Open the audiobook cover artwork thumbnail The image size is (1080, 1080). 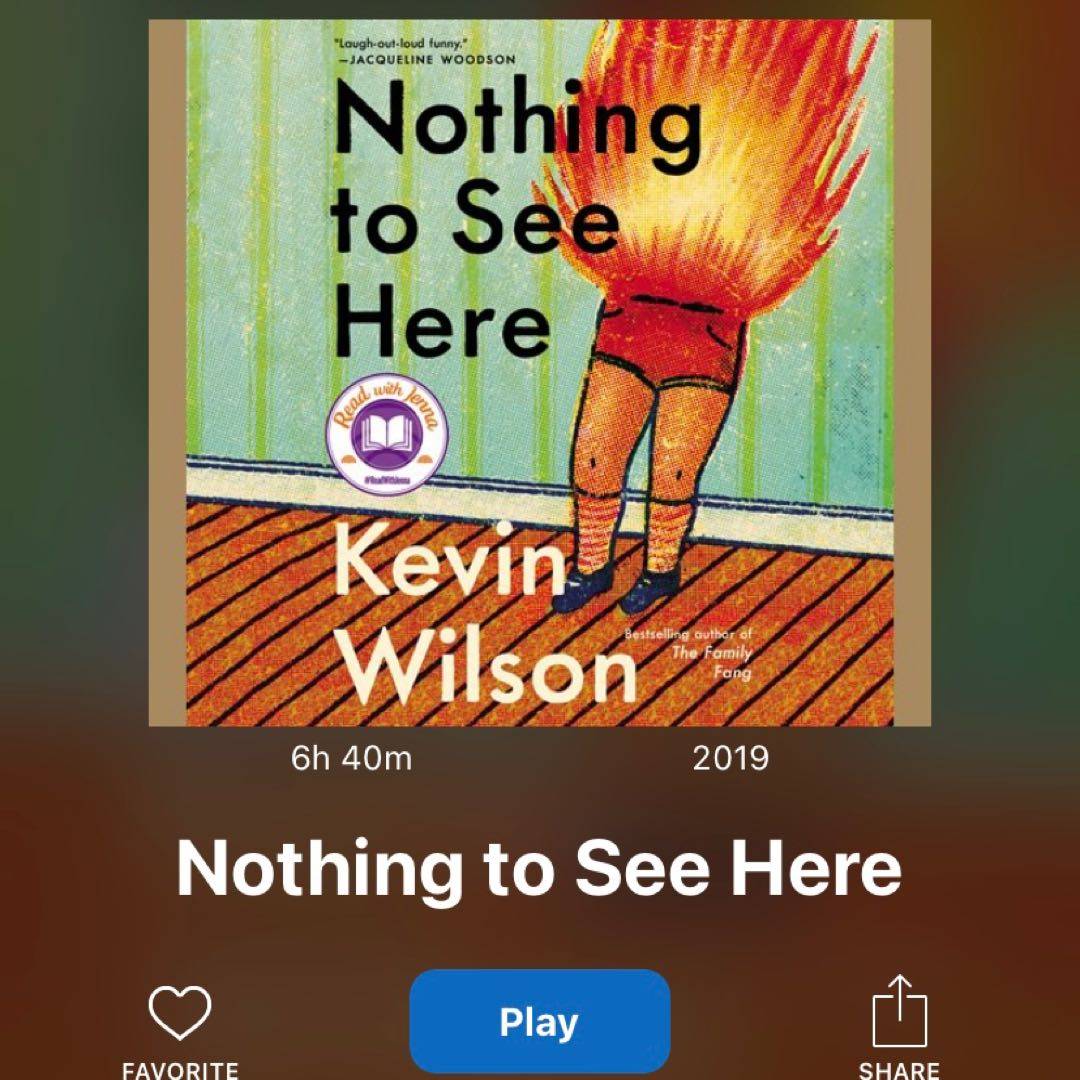539,373
